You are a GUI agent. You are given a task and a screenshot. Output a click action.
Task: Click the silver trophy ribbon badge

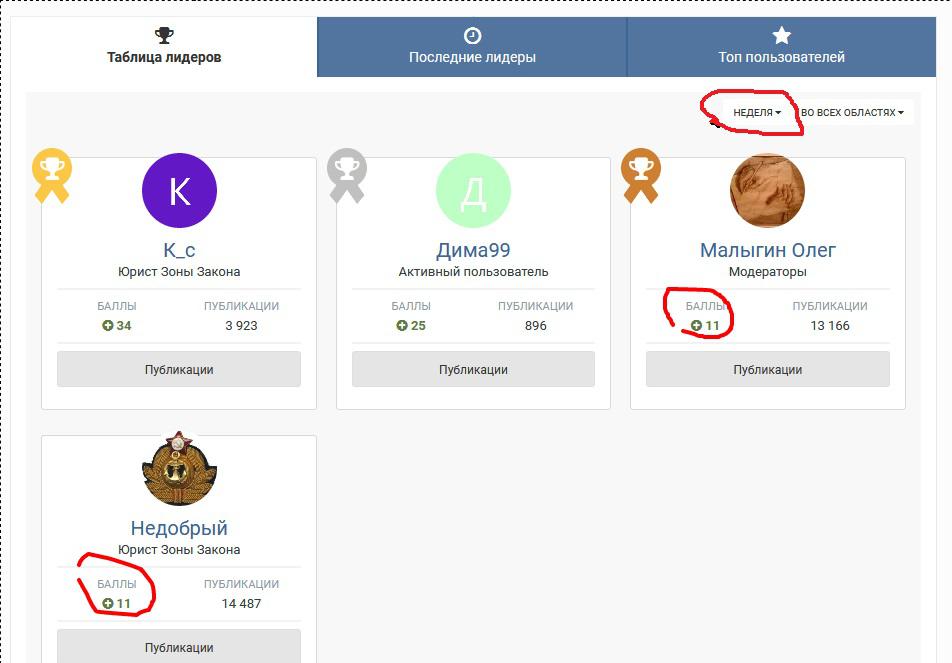[x=347, y=175]
